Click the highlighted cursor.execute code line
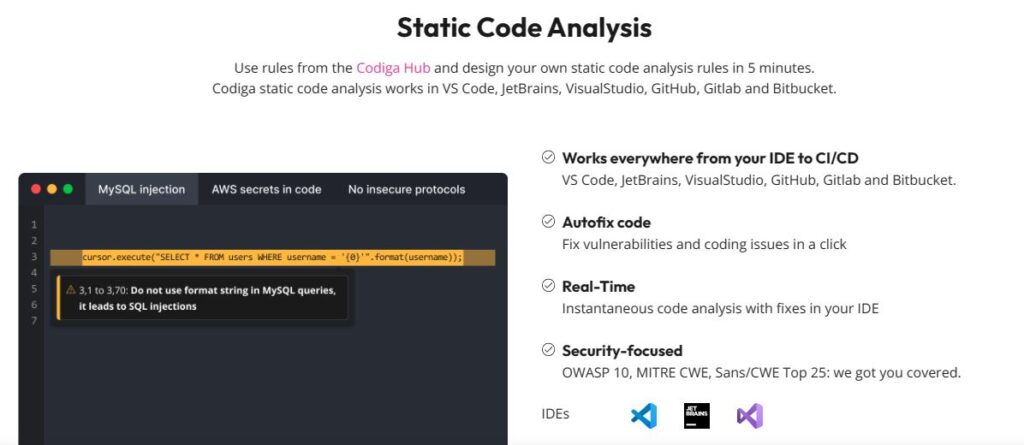 [272, 257]
